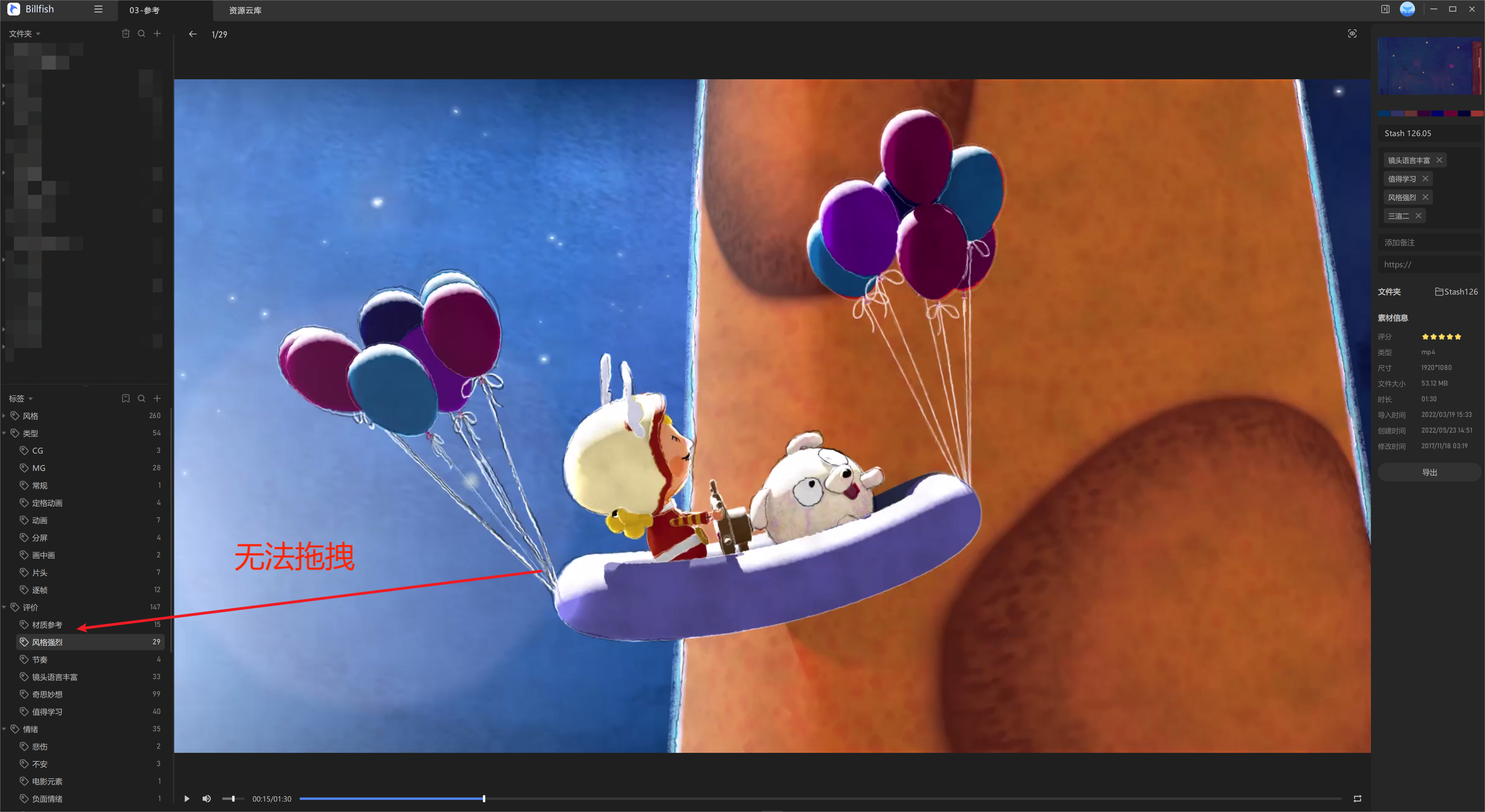Select the 值得学习 tag in list
Viewport: 1485px width, 812px height.
pyautogui.click(x=90, y=711)
